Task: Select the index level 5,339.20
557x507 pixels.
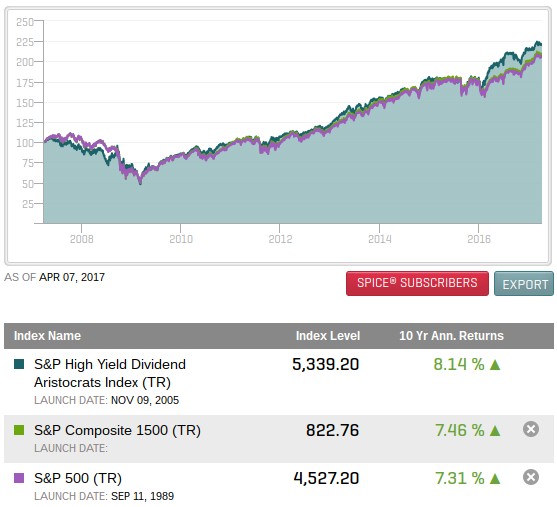Action: pos(325,364)
